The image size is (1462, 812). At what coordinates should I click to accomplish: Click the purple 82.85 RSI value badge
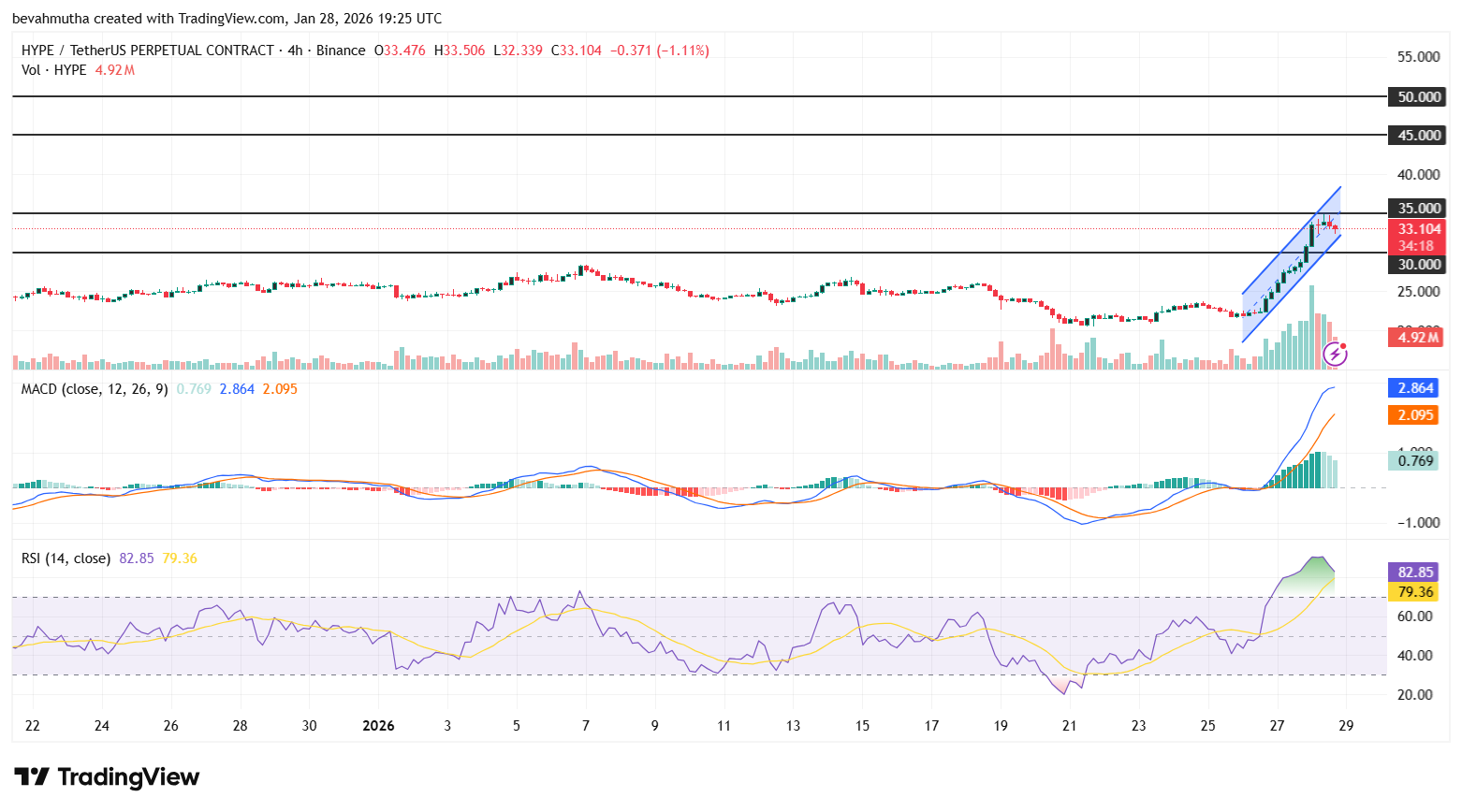[1415, 571]
